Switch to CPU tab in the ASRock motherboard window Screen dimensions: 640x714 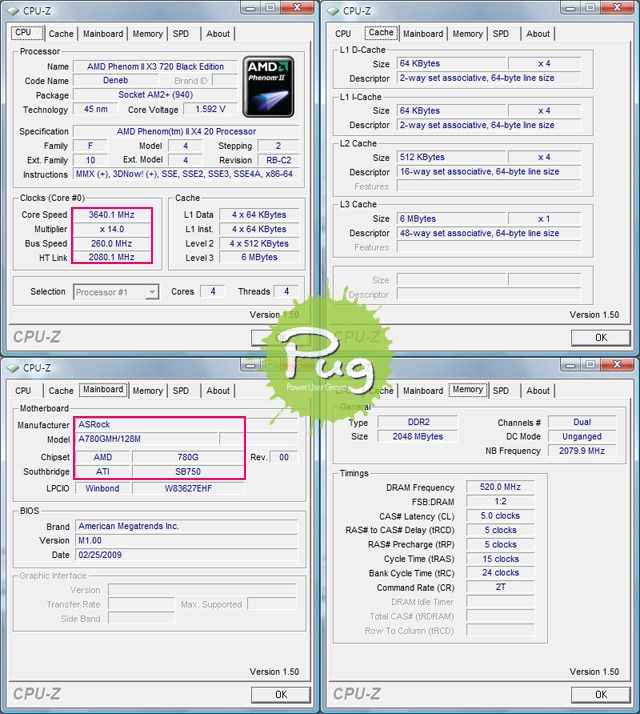(x=23, y=391)
